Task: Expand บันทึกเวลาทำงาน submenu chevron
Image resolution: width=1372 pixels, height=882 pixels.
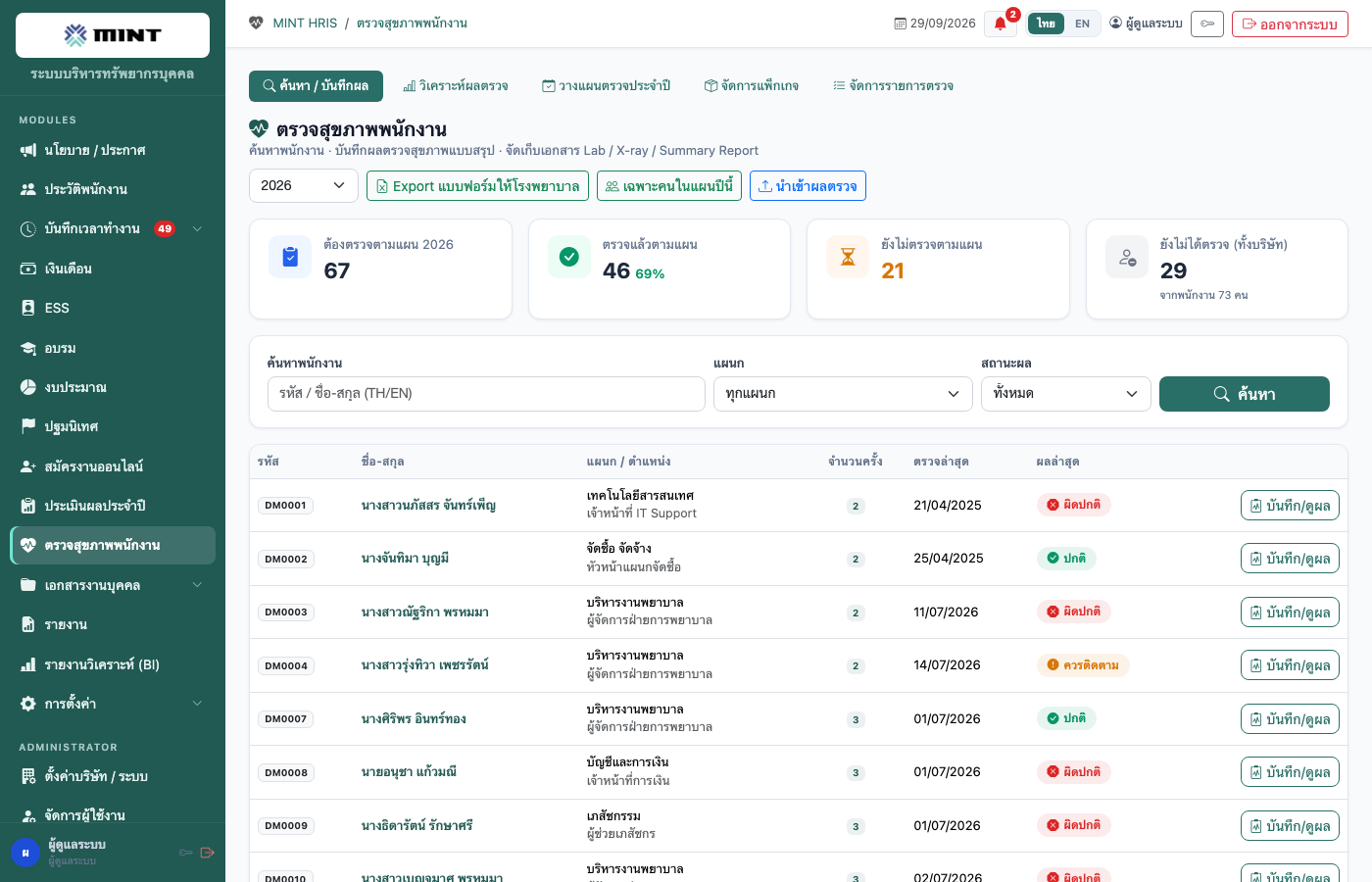Action: pos(197,228)
